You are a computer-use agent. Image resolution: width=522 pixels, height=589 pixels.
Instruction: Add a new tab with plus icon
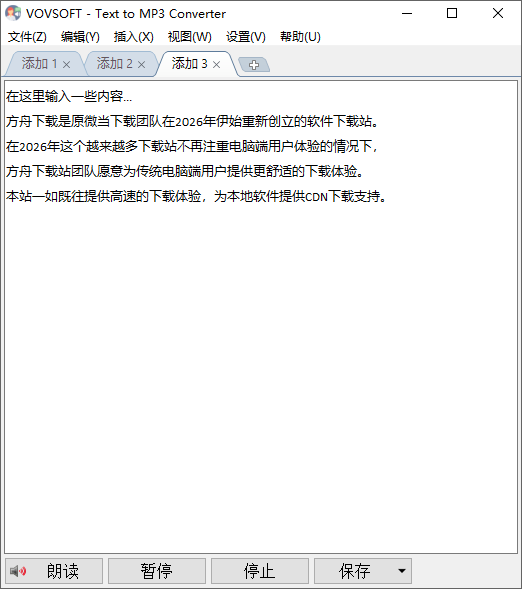254,65
